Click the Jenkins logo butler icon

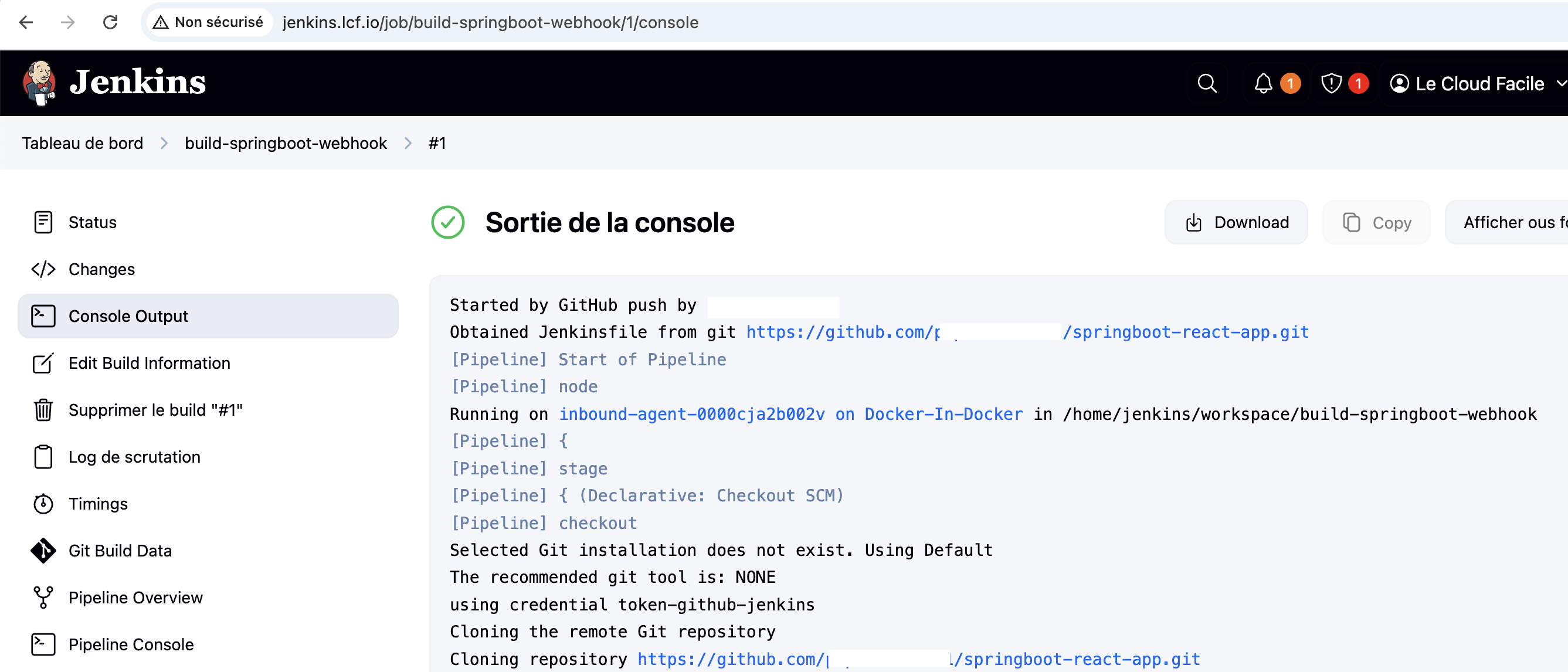pos(39,82)
